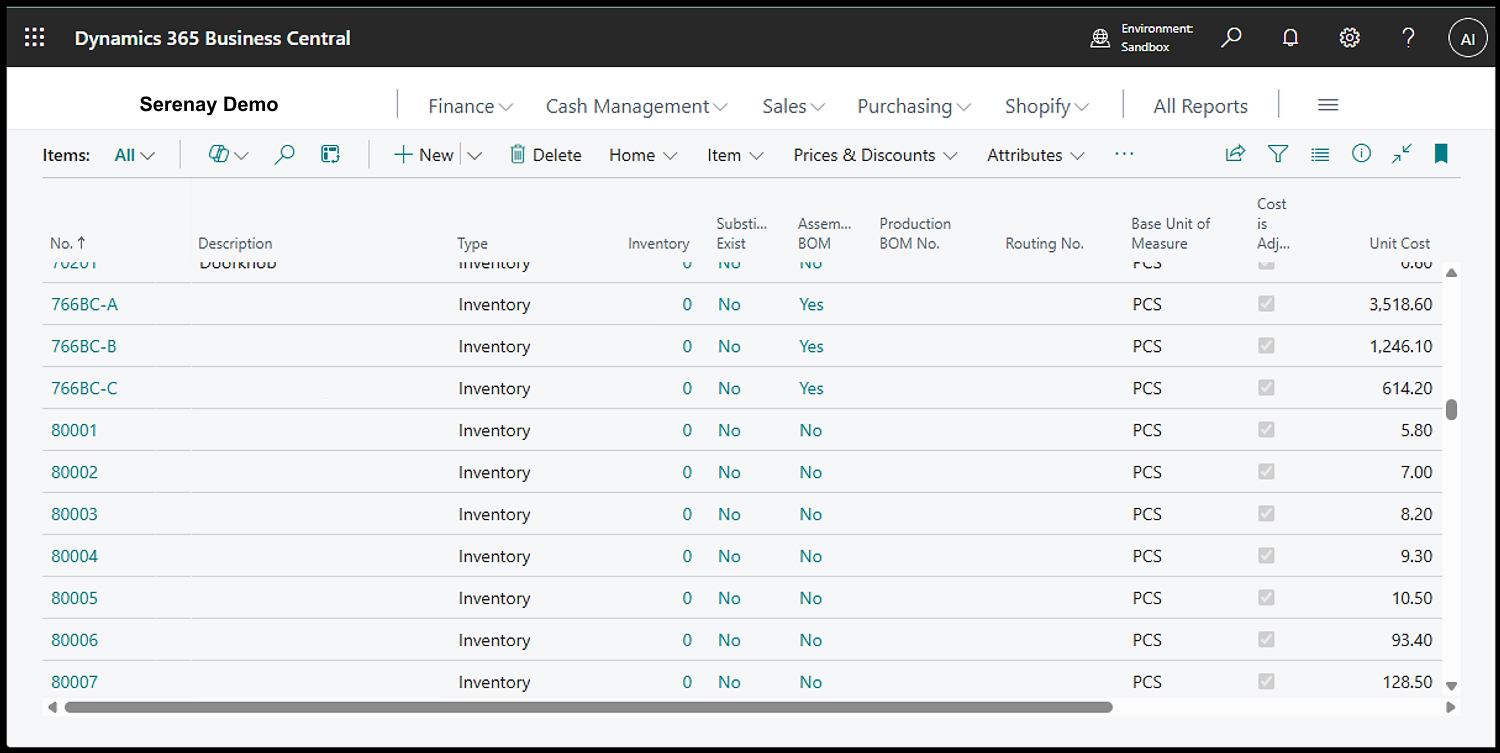Open the FactBox information icon
Viewport: 1500px width, 753px height.
(1361, 153)
